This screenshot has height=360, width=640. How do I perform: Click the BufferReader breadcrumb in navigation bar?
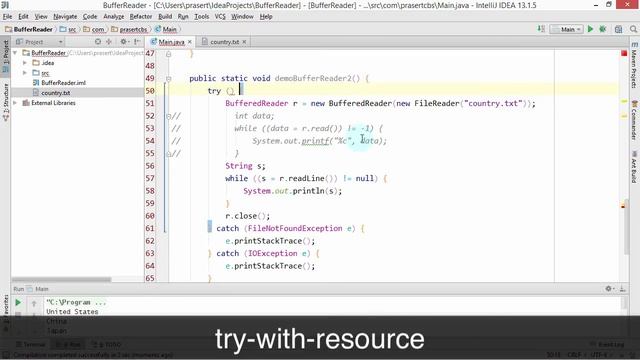click(x=29, y=29)
